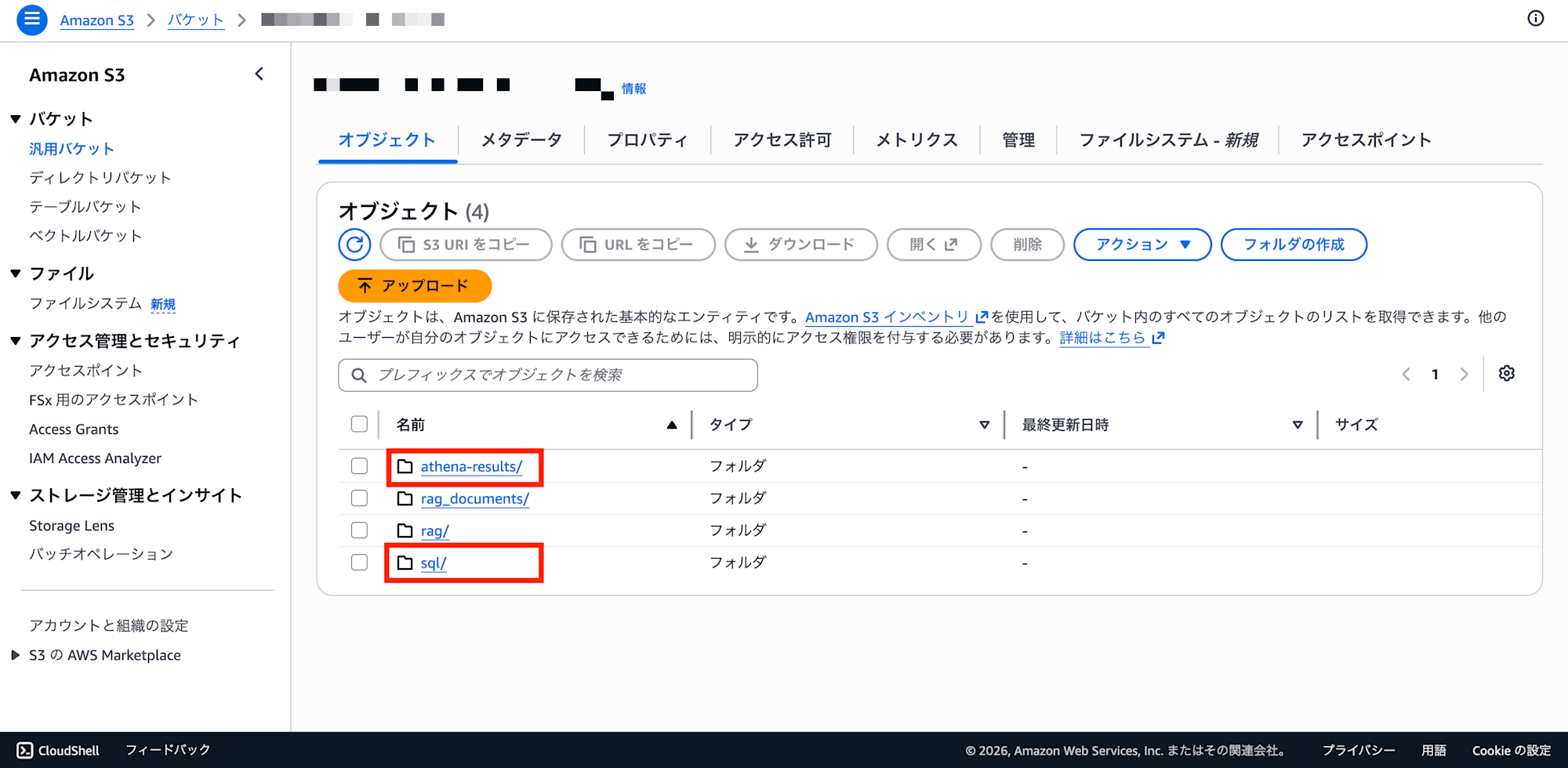This screenshot has height=768, width=1568.
Task: Open the hamburger navigation menu icon
Action: (x=32, y=20)
